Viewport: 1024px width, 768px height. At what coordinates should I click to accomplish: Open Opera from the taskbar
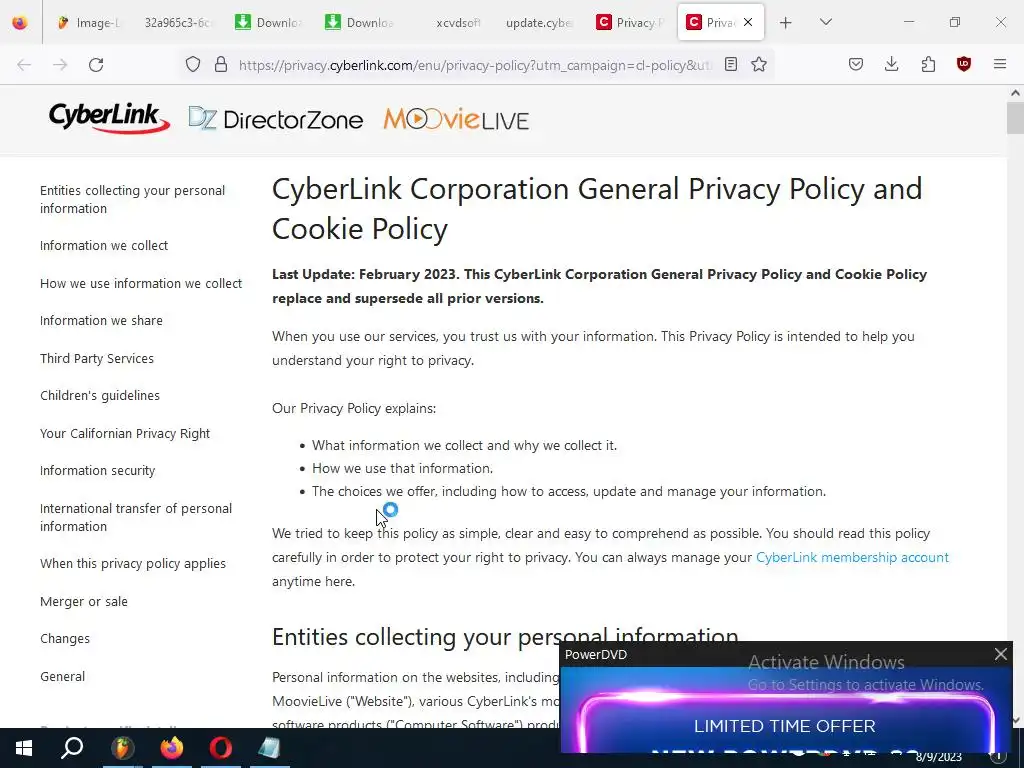[221, 748]
